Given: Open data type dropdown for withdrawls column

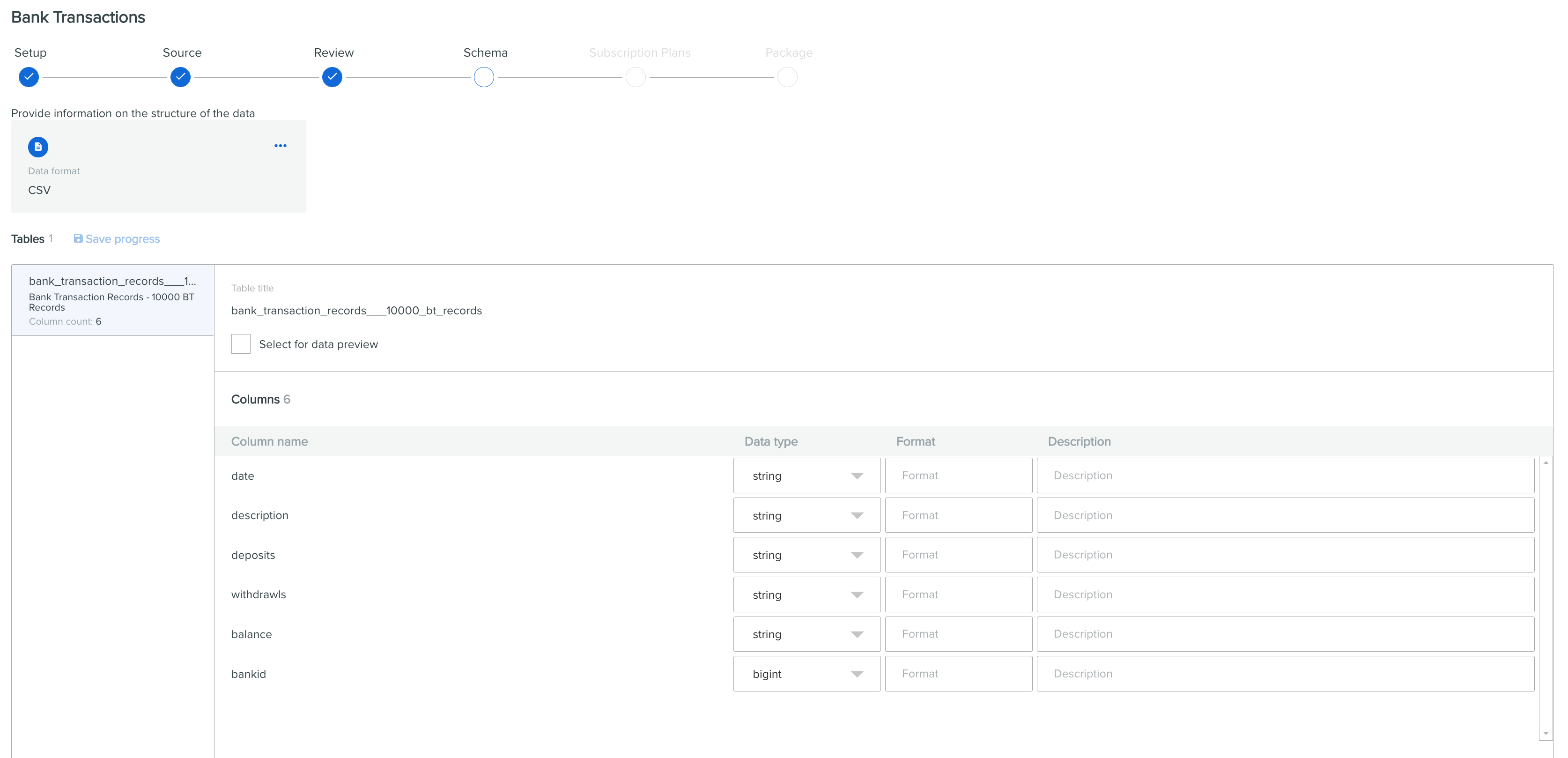Looking at the screenshot, I should click(x=806, y=594).
